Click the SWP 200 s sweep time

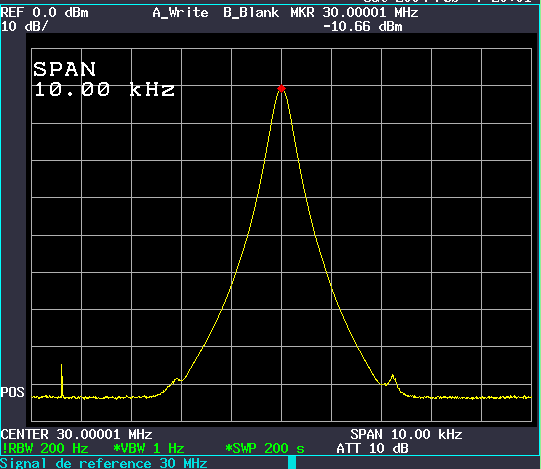(265, 448)
